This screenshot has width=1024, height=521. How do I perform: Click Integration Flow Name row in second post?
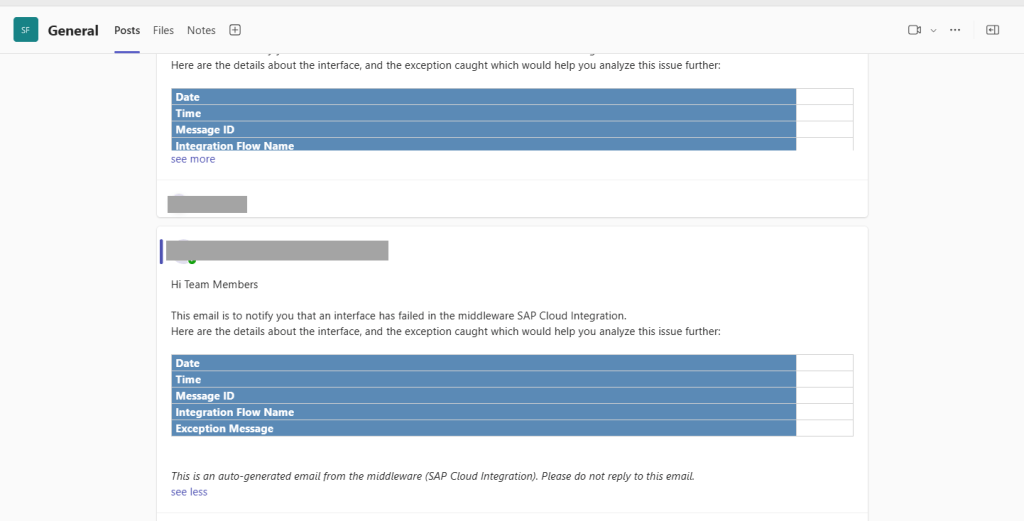tap(483, 412)
